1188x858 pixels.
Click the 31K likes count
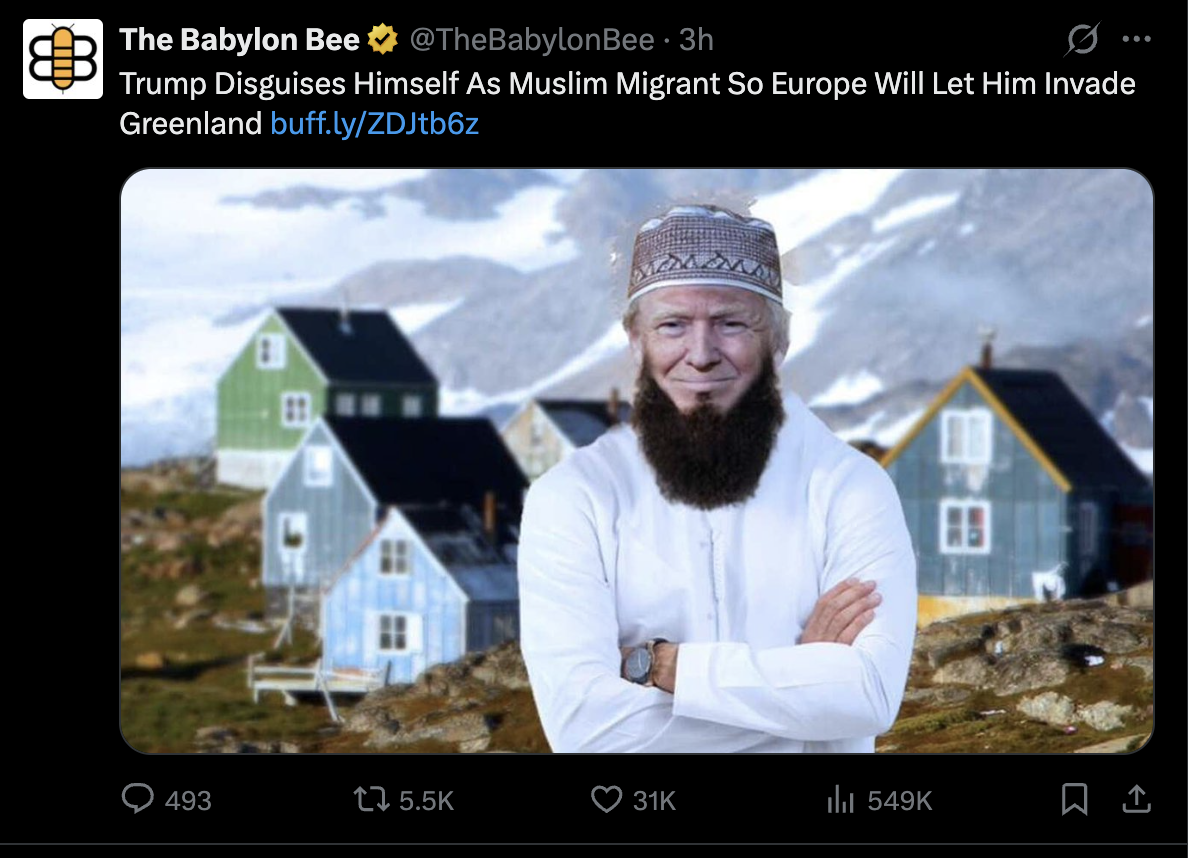[654, 800]
